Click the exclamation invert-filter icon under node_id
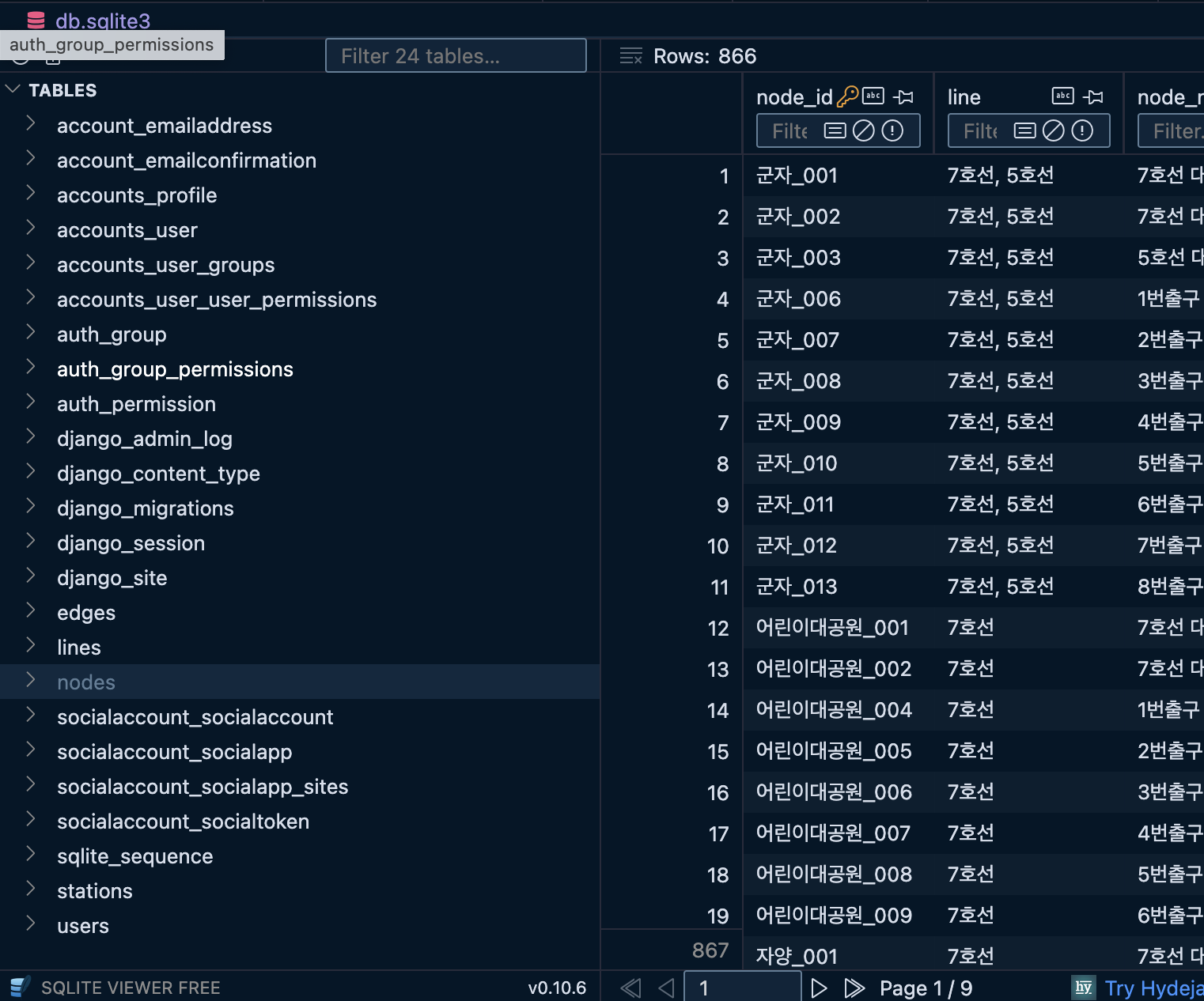 [892, 130]
